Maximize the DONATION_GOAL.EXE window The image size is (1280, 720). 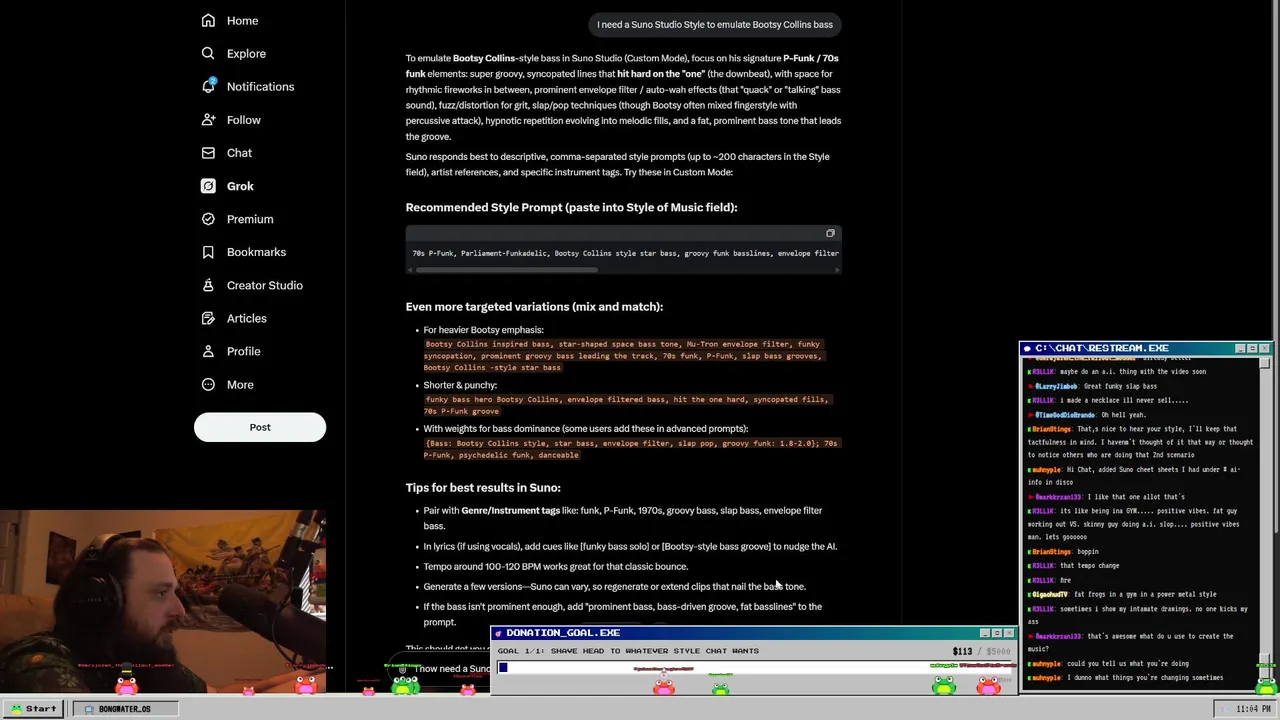tap(996, 633)
